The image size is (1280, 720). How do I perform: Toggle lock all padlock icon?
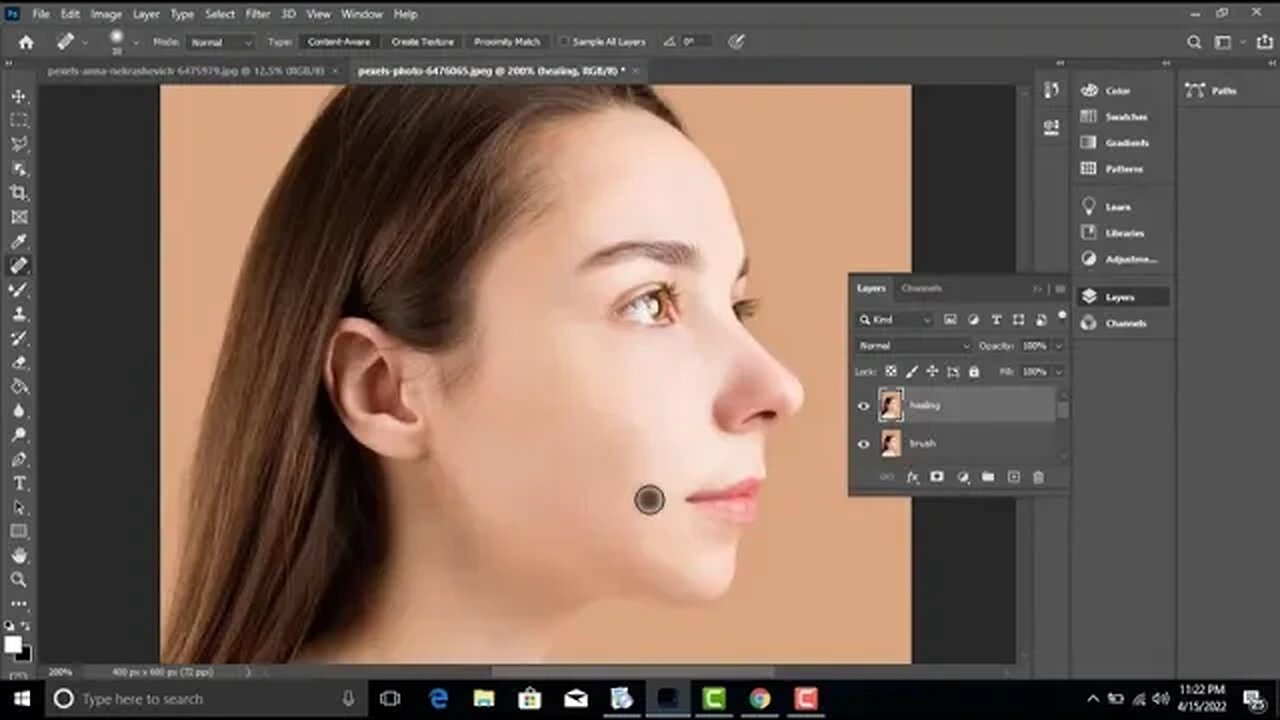point(974,371)
